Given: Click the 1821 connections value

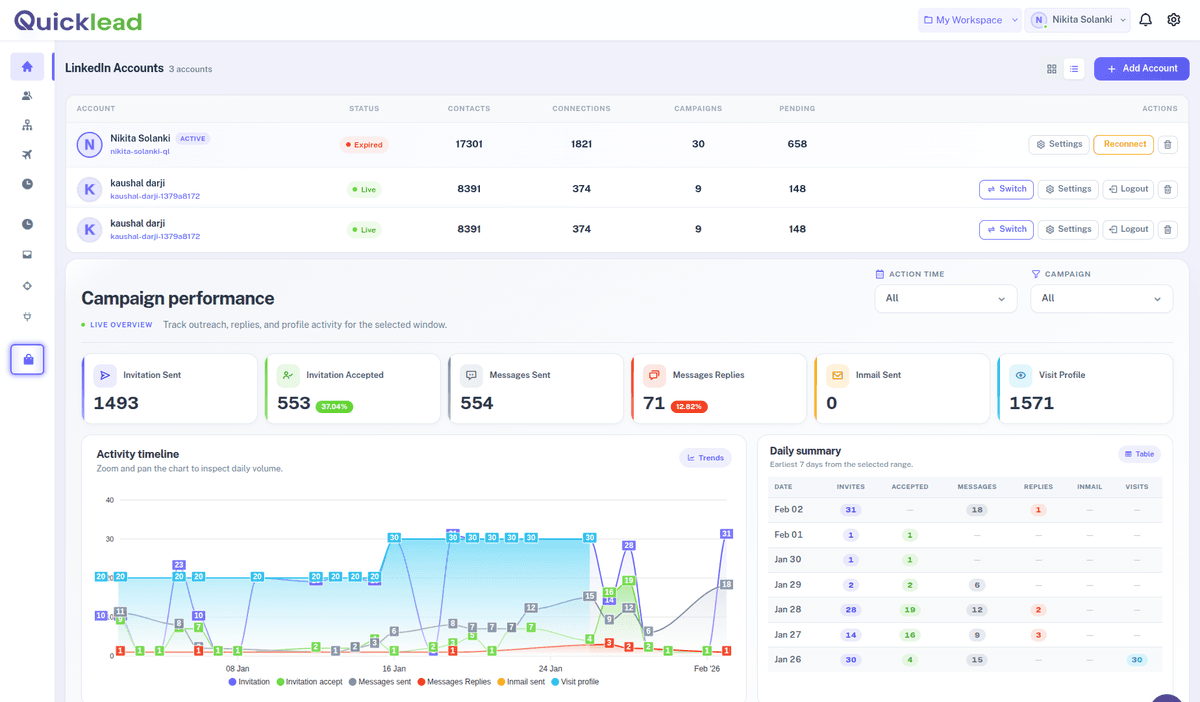Looking at the screenshot, I should [581, 144].
